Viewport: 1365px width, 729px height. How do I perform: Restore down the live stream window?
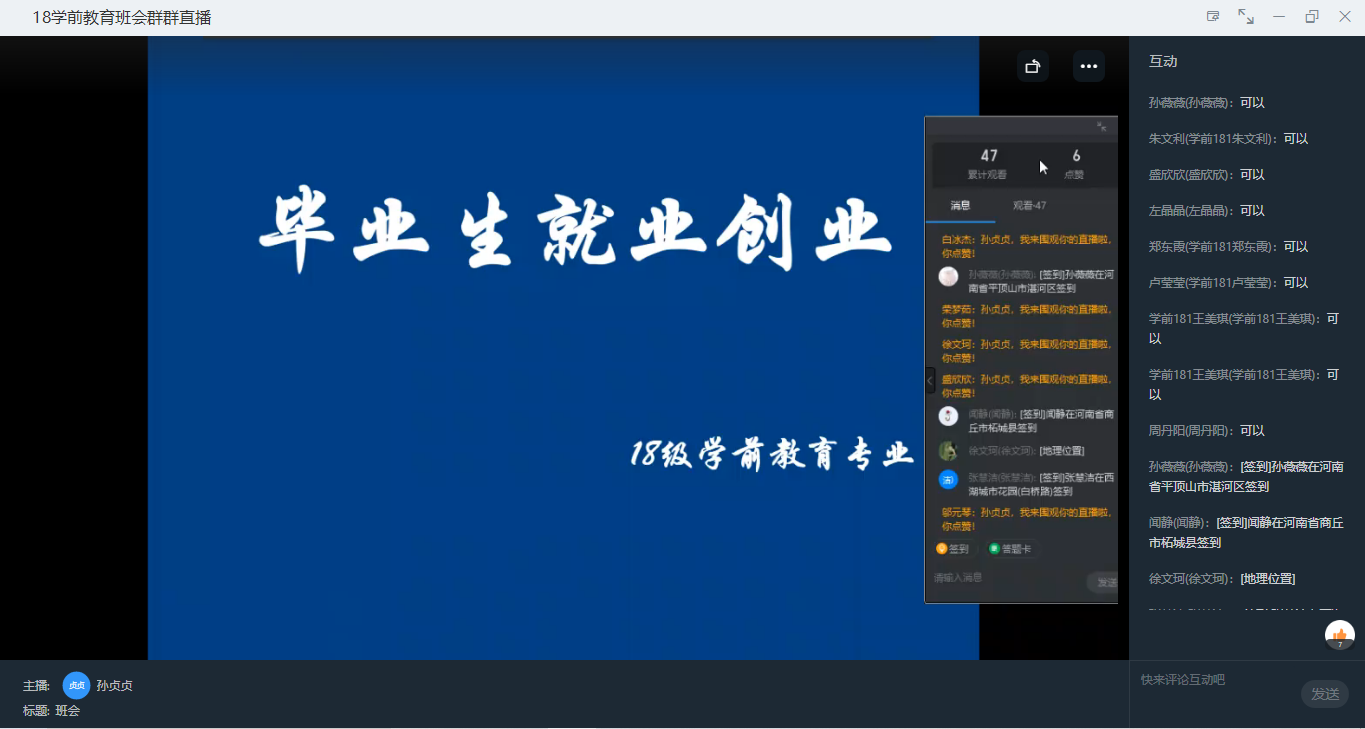[1312, 17]
